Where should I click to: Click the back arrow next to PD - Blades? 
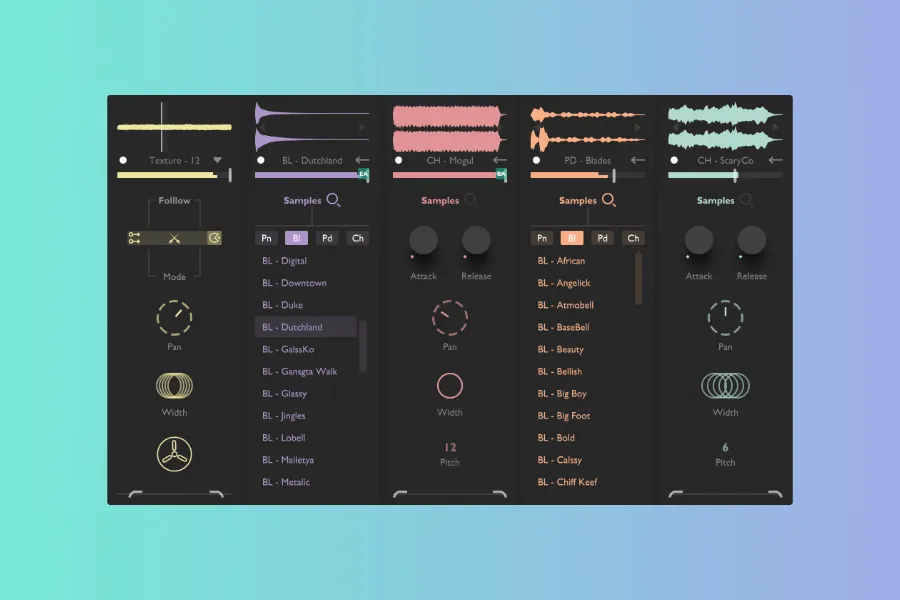(x=637, y=160)
